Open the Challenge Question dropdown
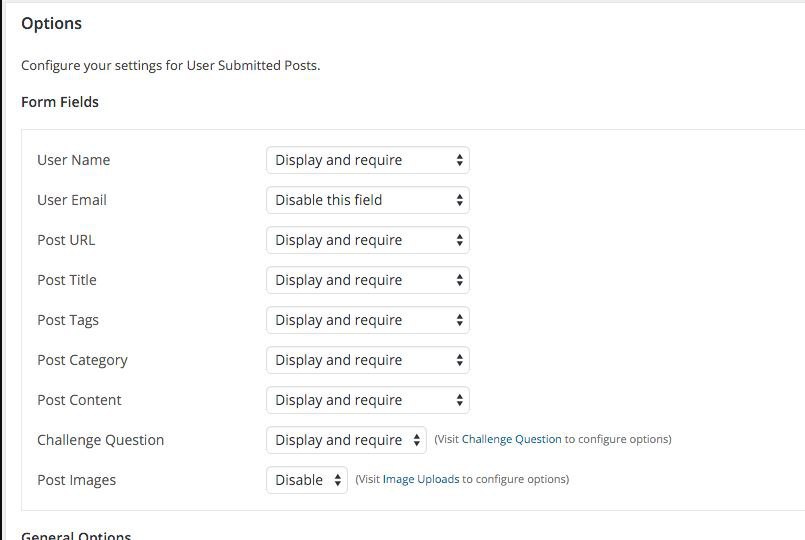The image size is (805, 540). click(346, 440)
